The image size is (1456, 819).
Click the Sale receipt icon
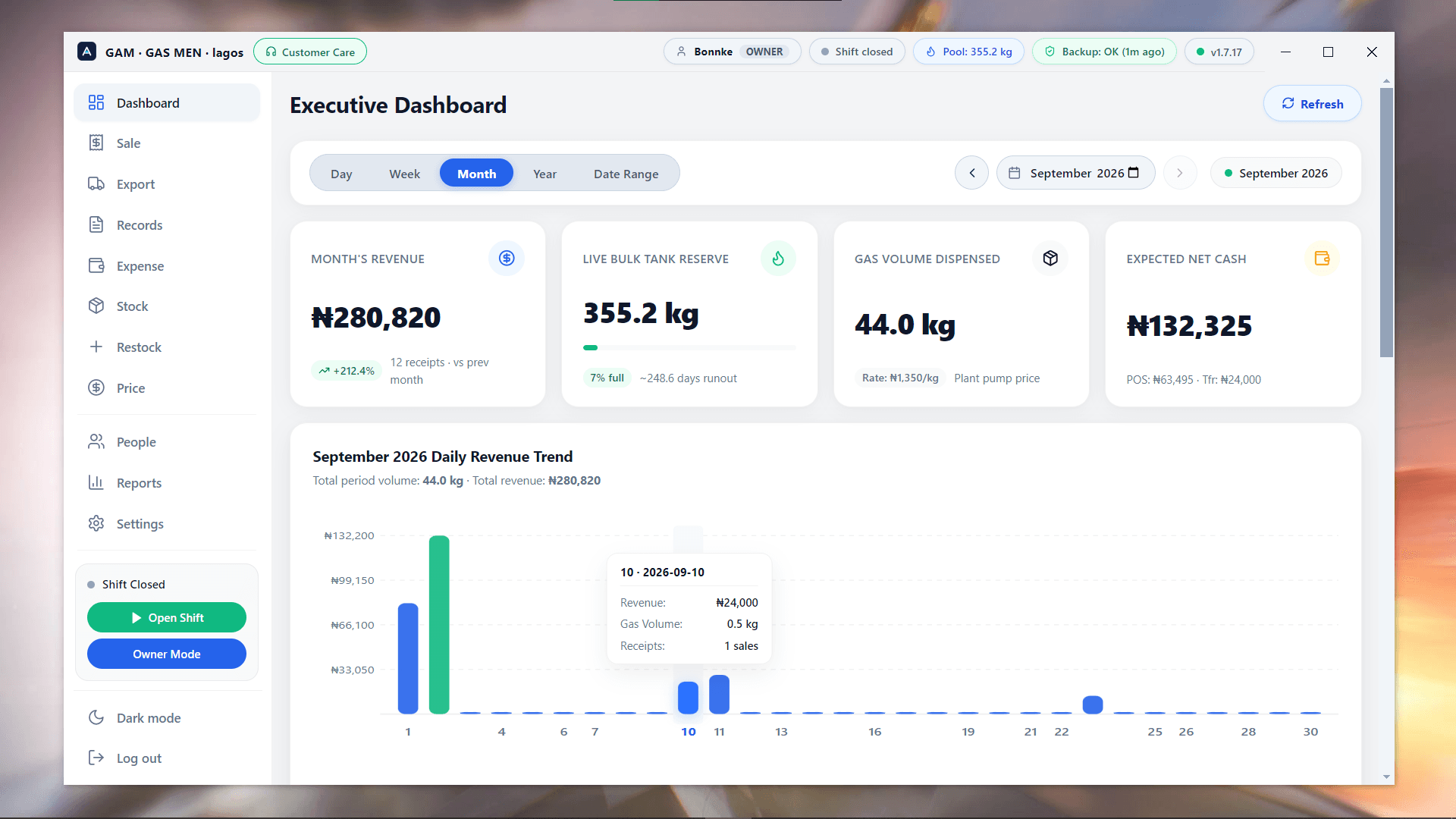(x=96, y=143)
